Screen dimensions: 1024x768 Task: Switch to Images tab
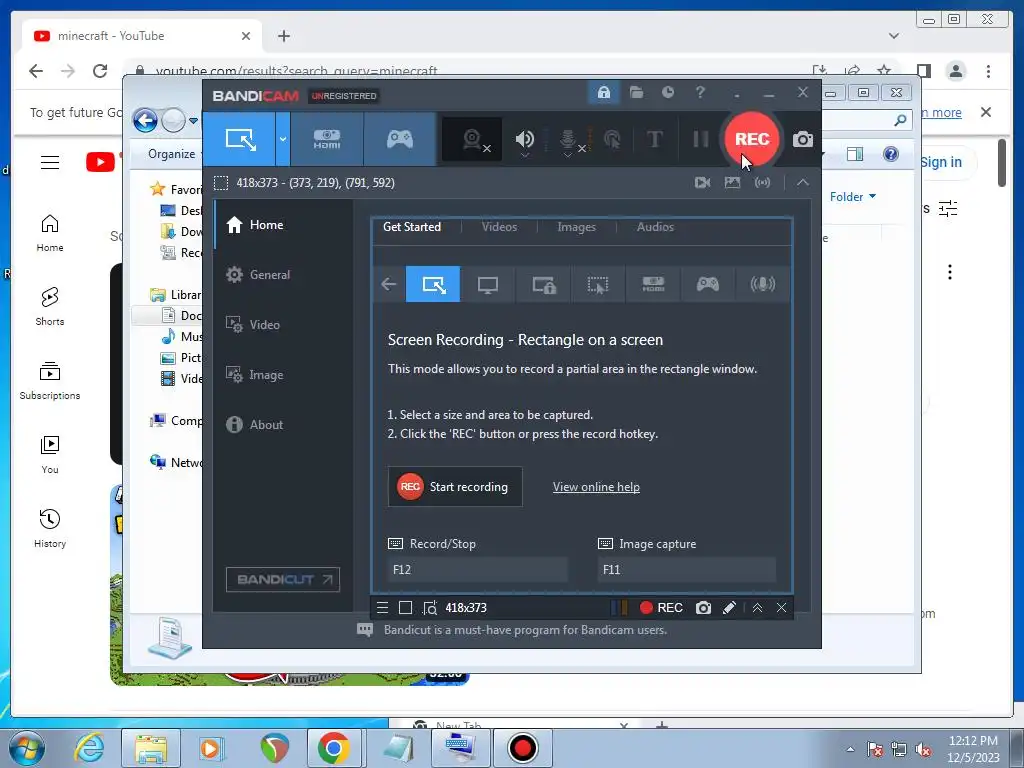pyautogui.click(x=576, y=227)
